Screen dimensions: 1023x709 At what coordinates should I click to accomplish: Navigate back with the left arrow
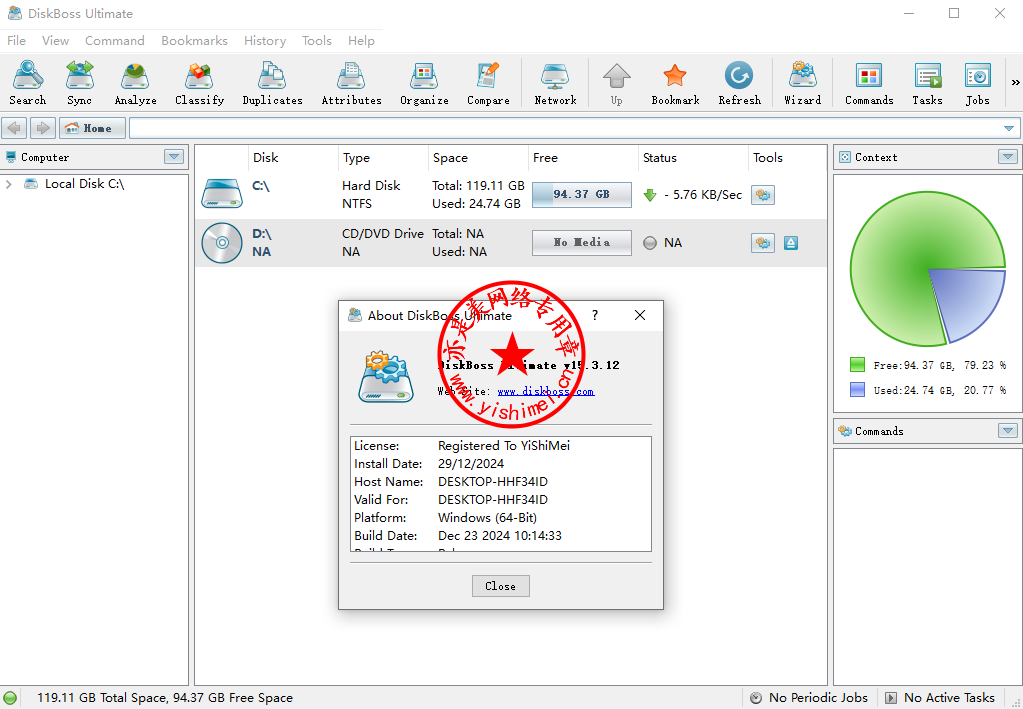pyautogui.click(x=14, y=128)
